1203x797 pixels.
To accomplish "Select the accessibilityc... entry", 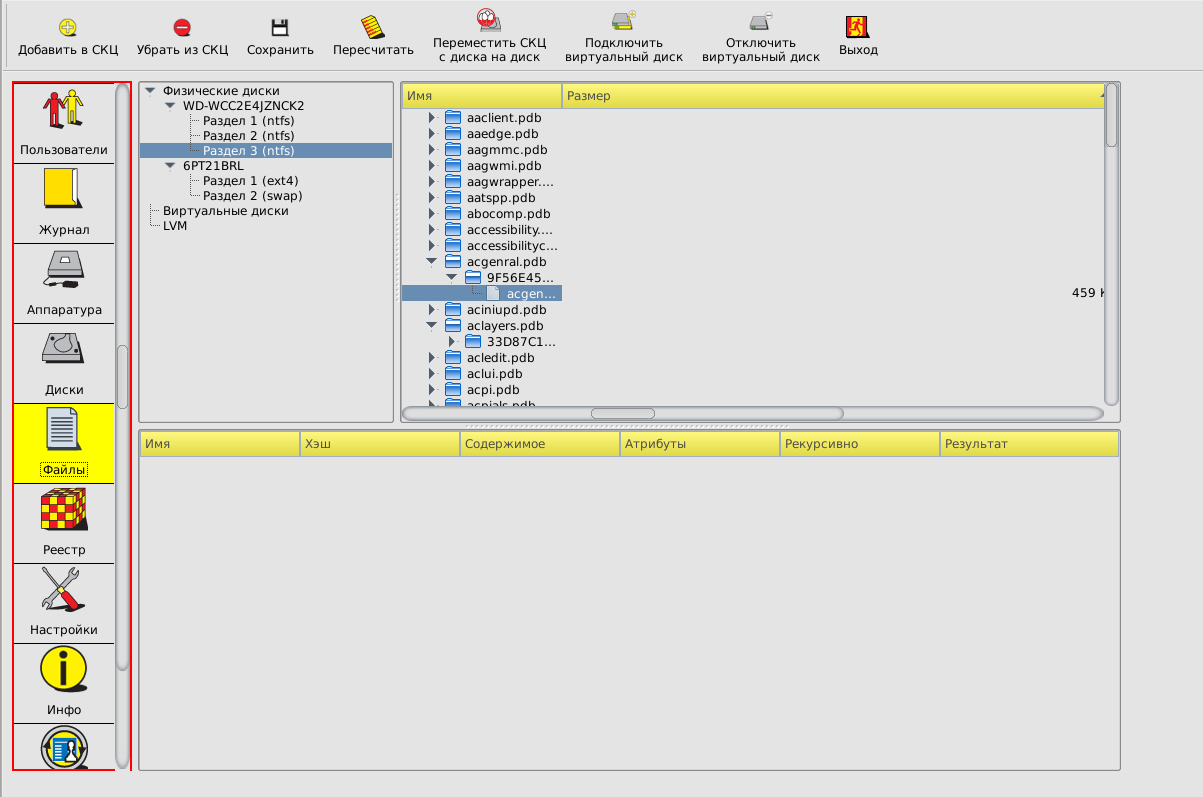I will point(512,245).
